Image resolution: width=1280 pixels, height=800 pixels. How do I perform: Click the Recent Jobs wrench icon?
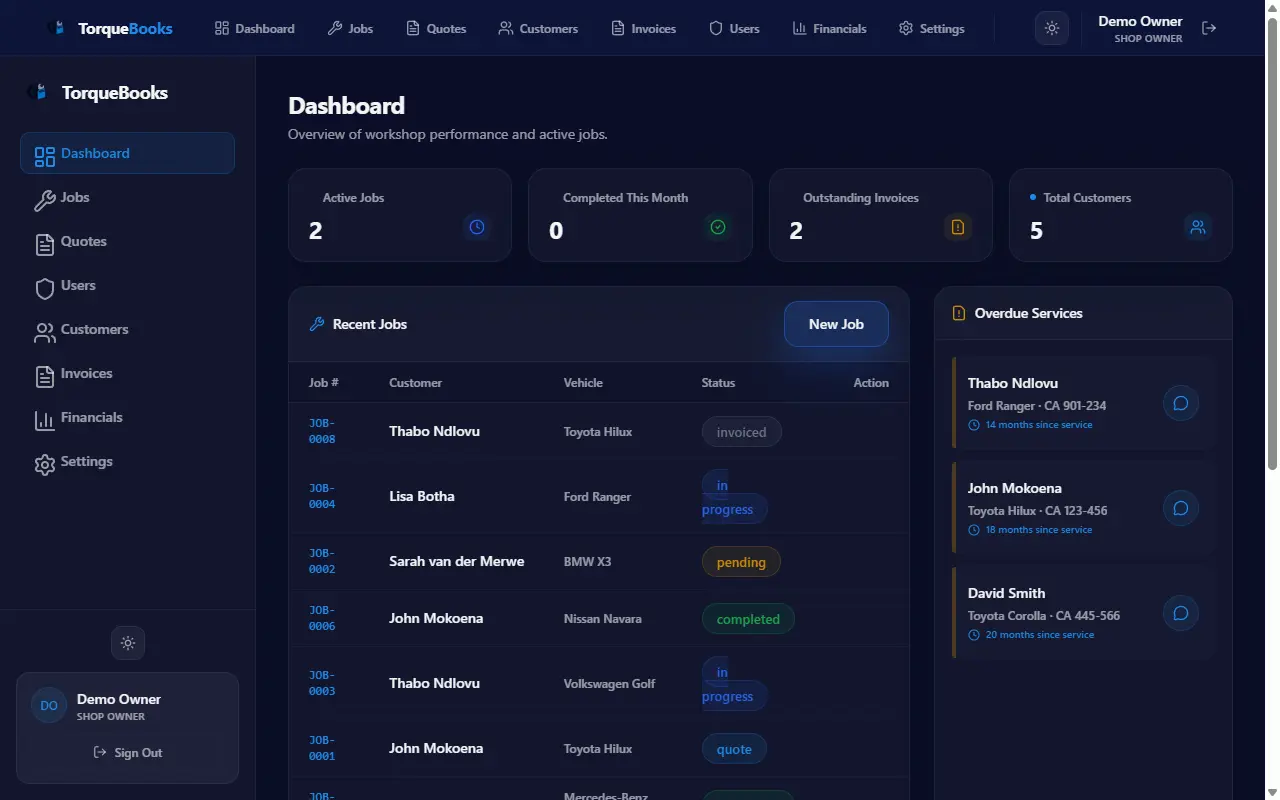click(x=317, y=324)
